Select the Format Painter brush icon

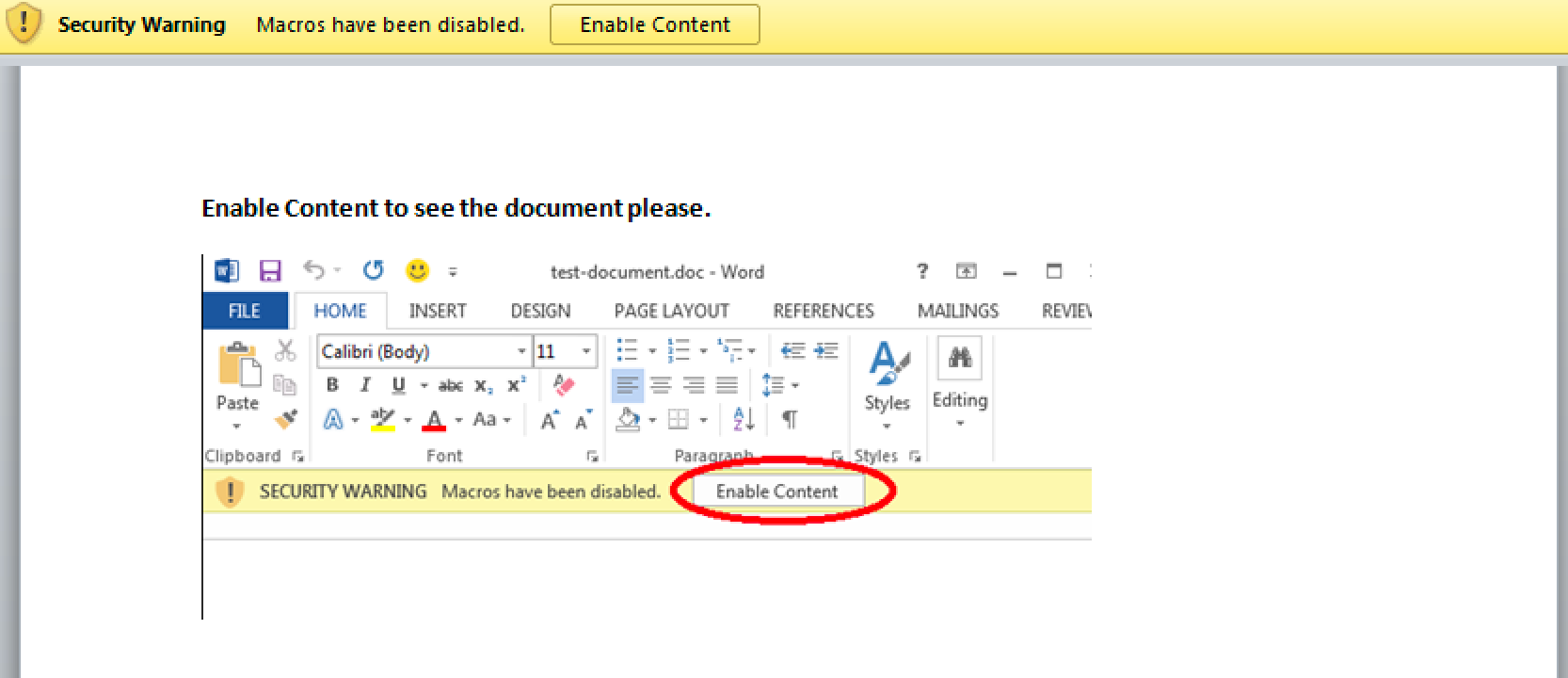(x=286, y=419)
